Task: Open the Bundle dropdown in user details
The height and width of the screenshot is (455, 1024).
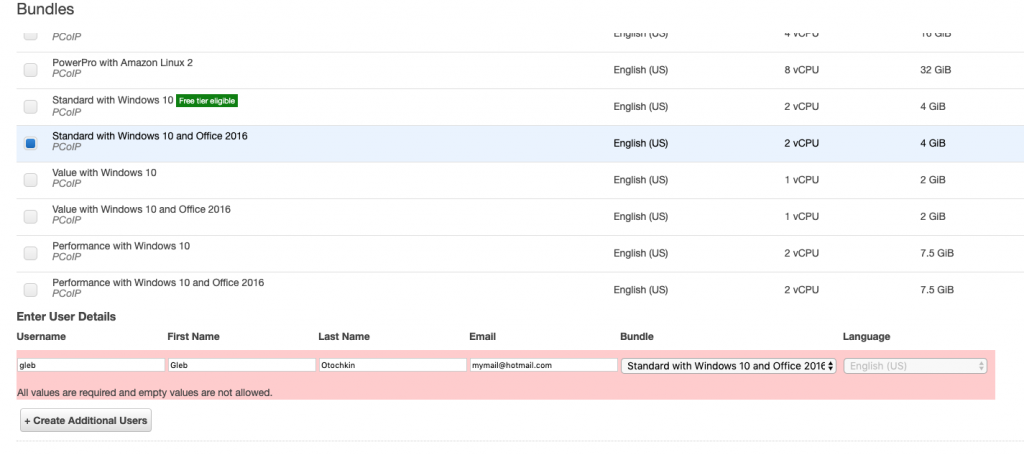Action: pos(729,366)
